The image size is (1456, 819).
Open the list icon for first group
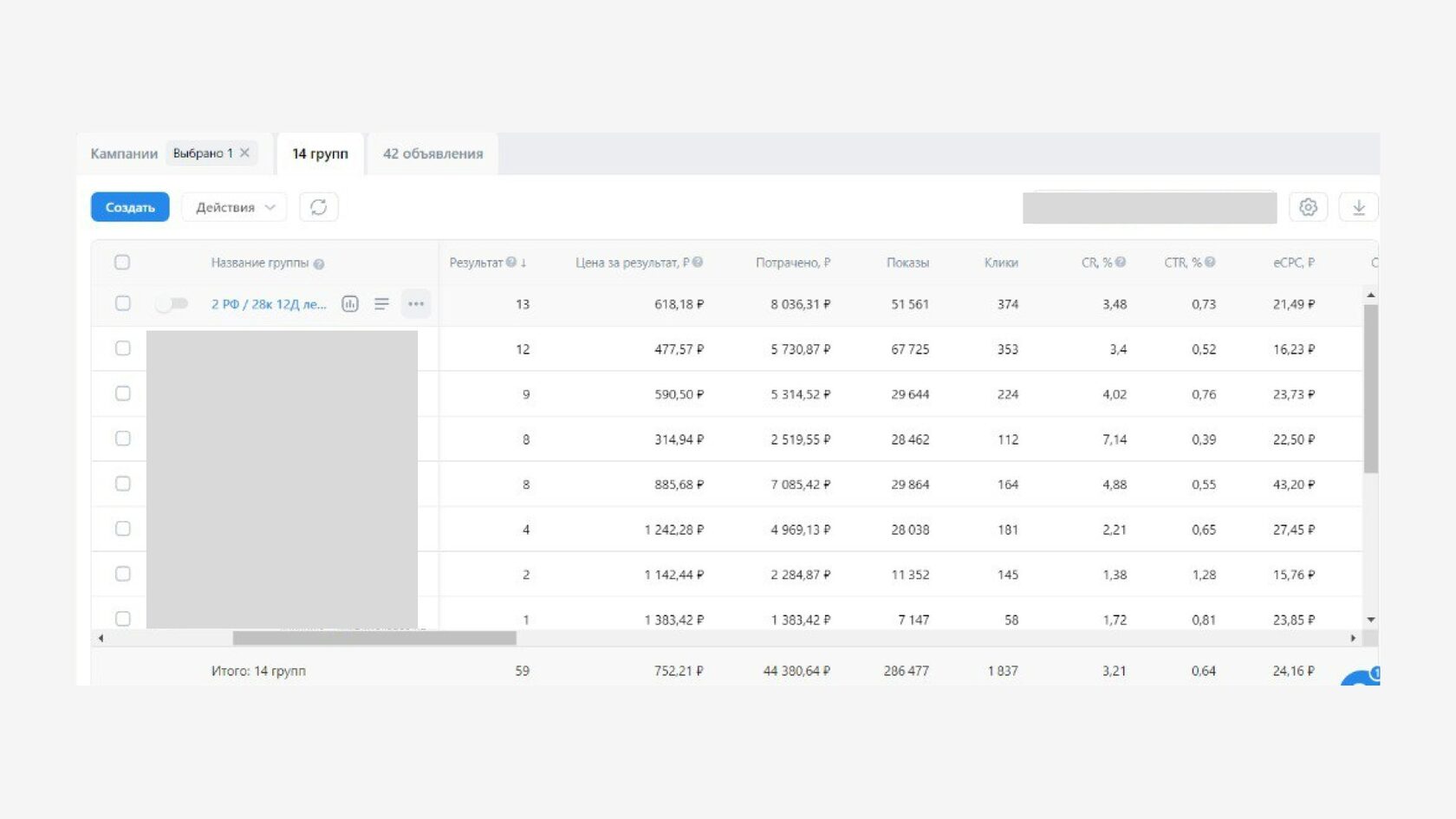tap(381, 304)
